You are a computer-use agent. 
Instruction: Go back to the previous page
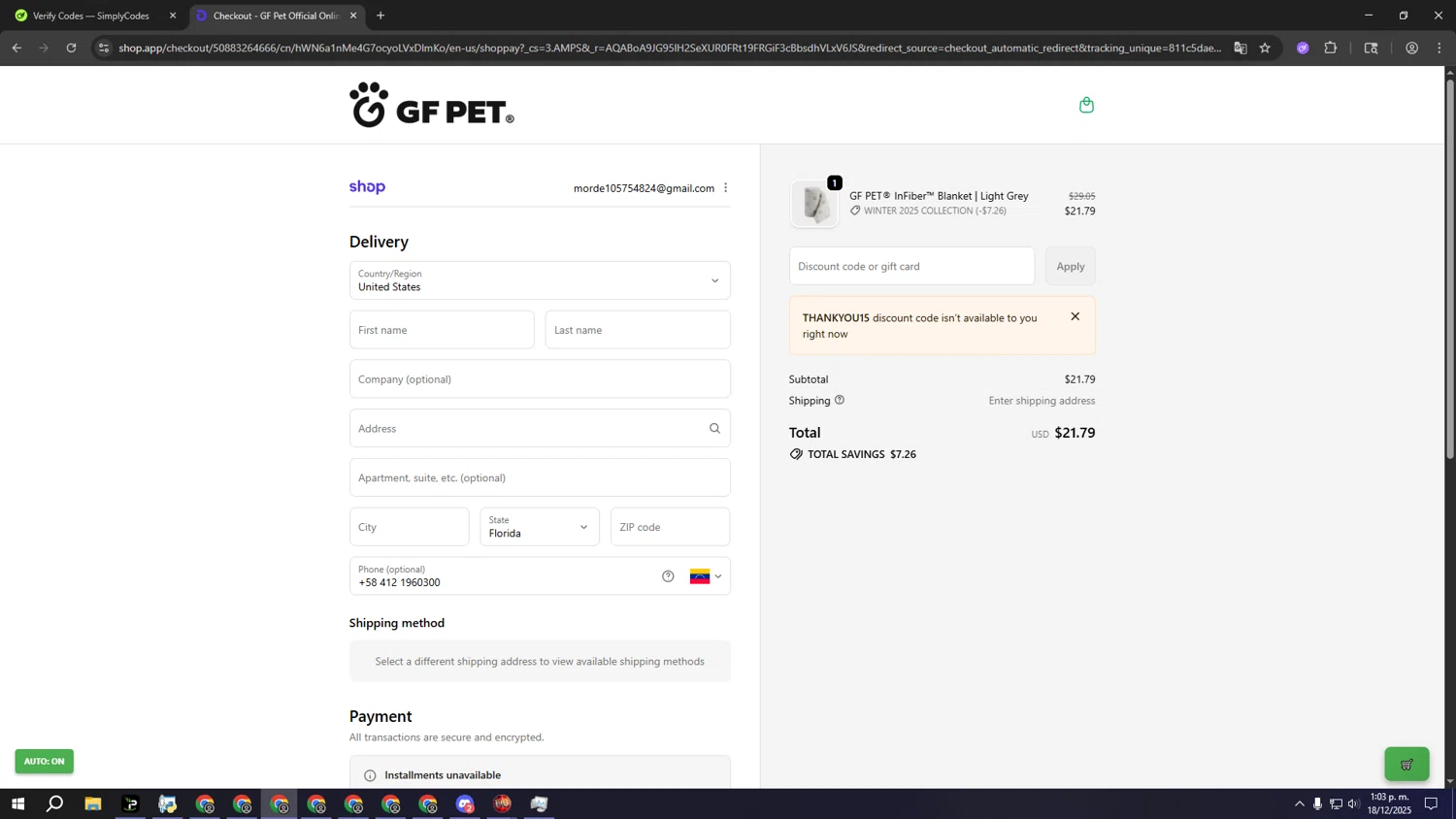click(x=17, y=48)
